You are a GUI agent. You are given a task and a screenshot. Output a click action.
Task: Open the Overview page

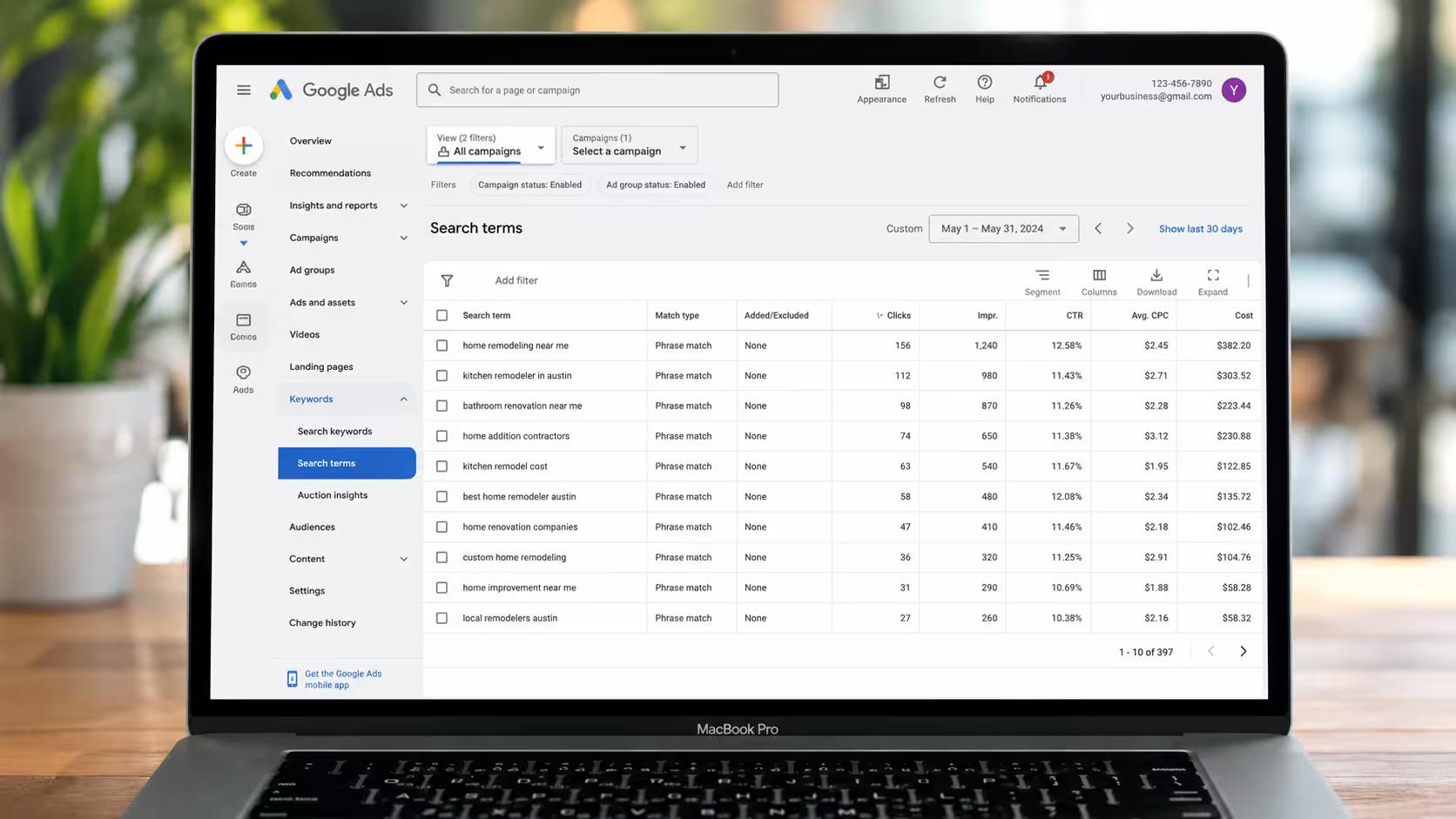(x=311, y=141)
